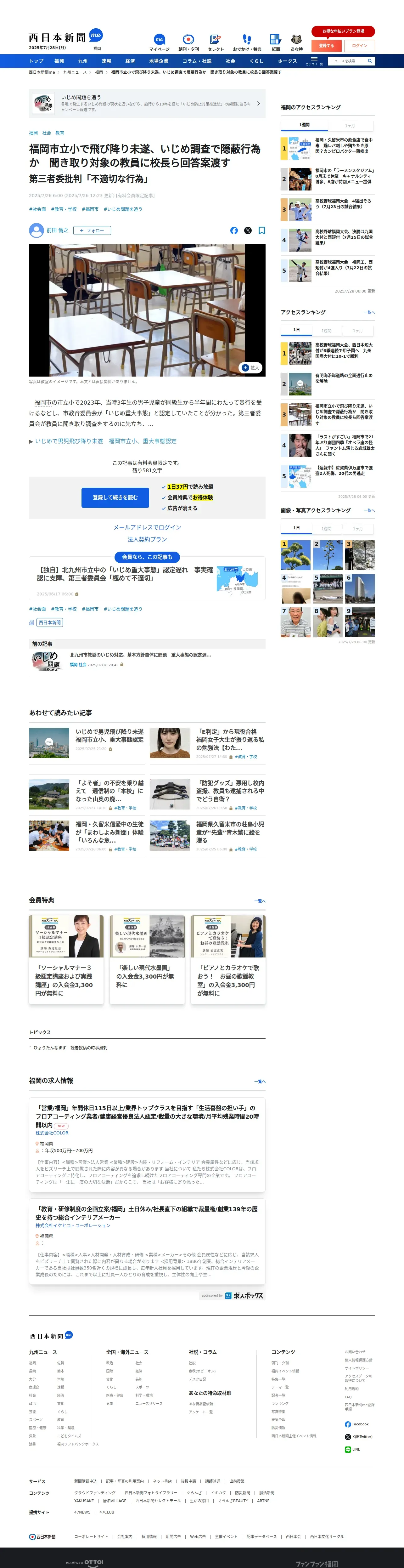404x1568 pixels.
Task: Open LINE link in footer
Action: click(352, 1449)
